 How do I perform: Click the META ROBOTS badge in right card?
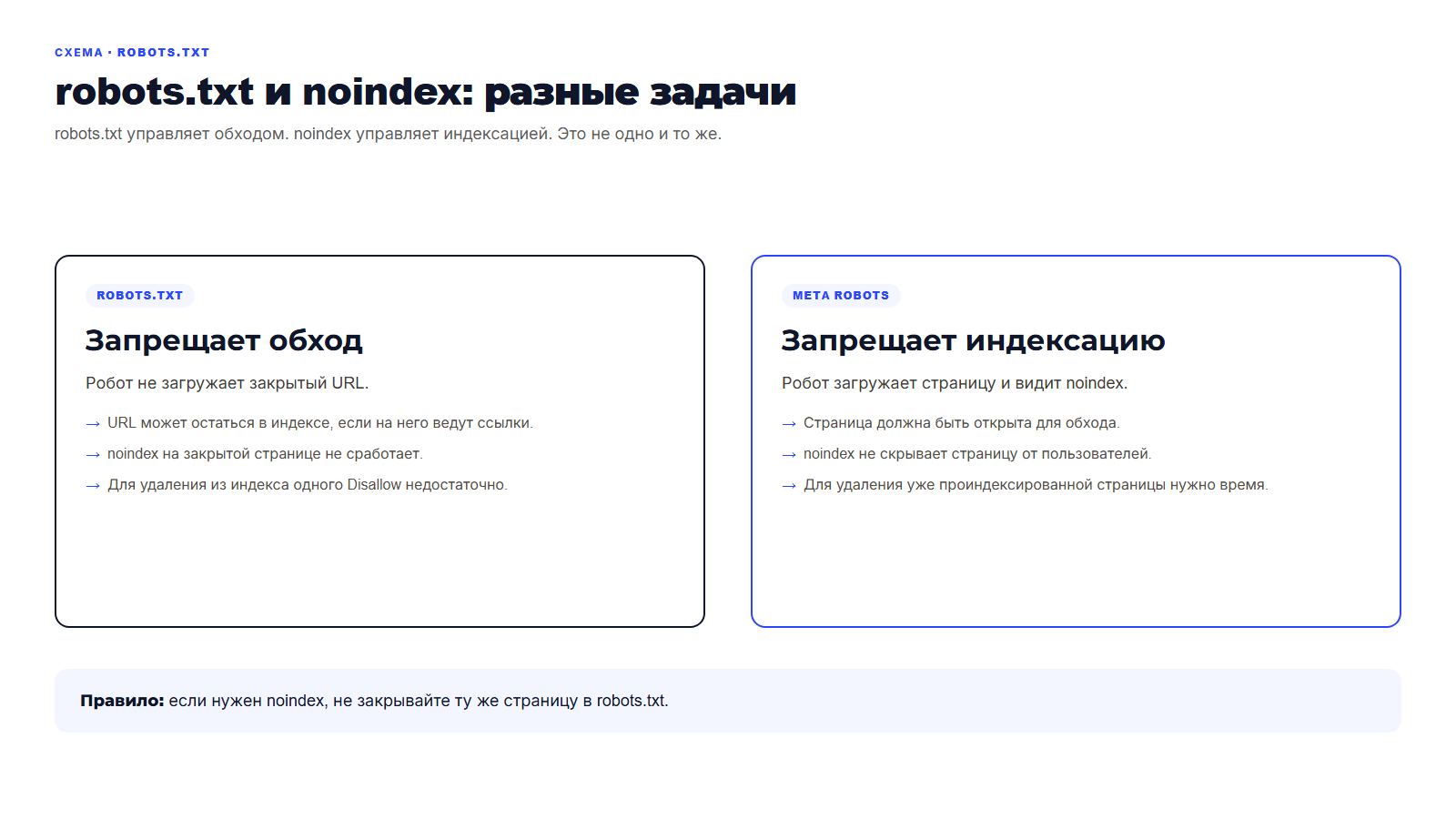click(x=841, y=296)
